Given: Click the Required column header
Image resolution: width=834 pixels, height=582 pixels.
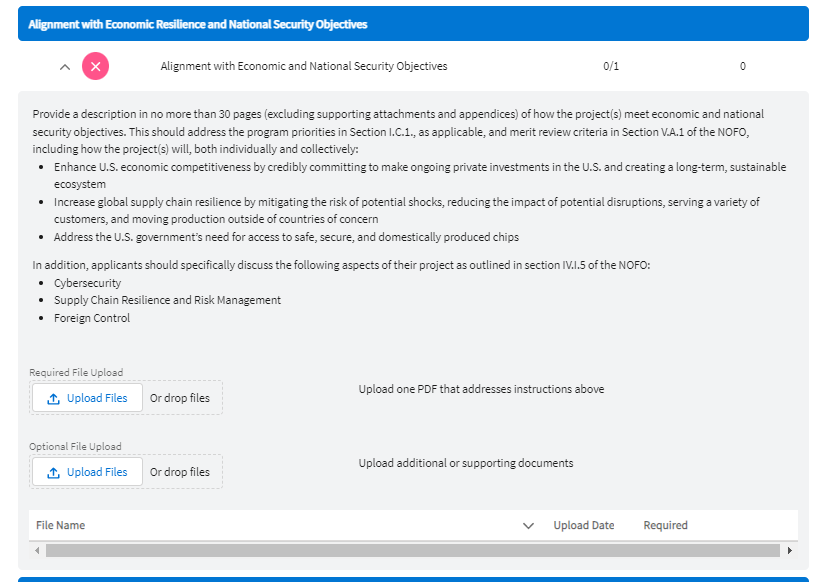Looking at the screenshot, I should pos(665,526).
